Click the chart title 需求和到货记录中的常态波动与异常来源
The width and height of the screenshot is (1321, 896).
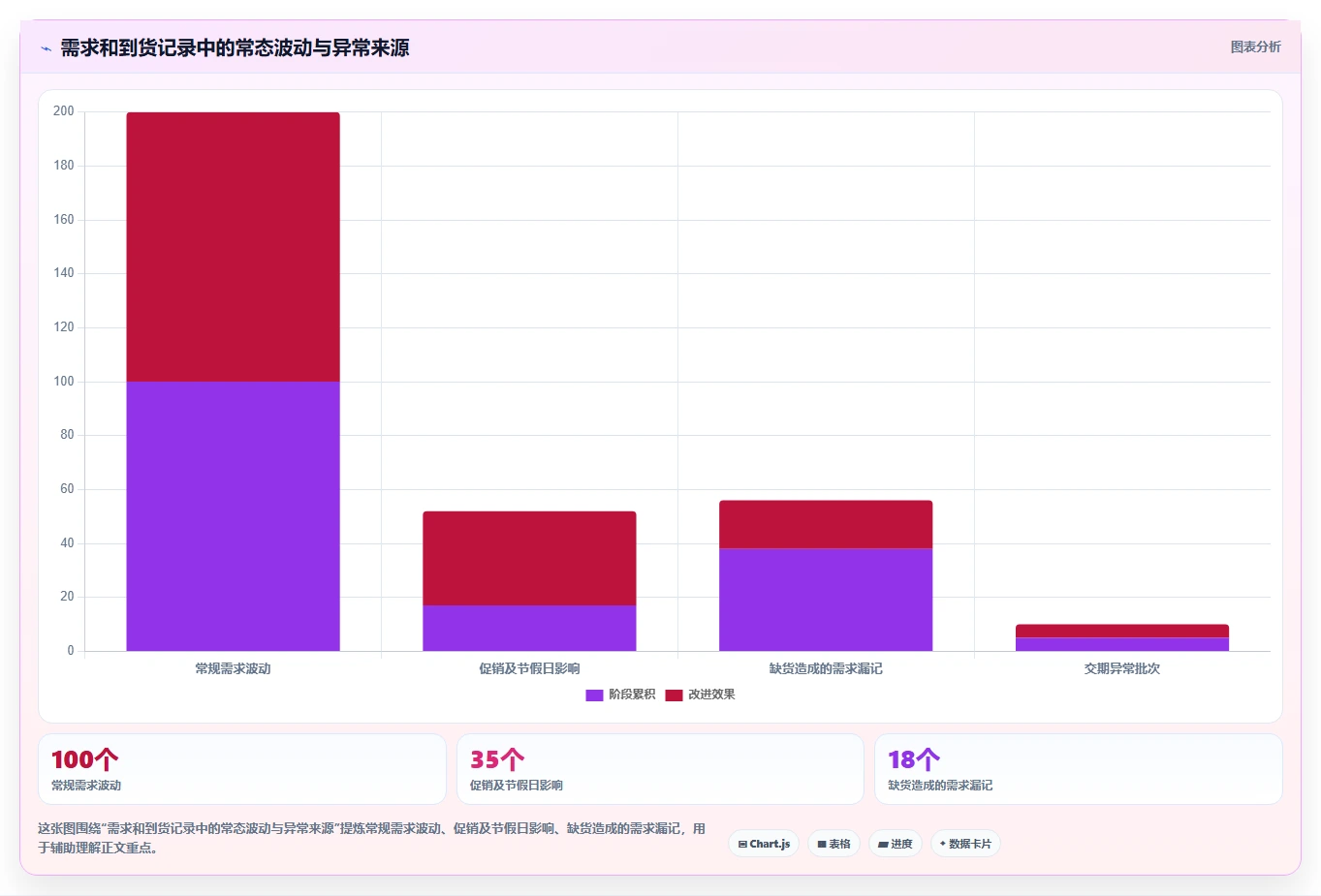pyautogui.click(x=235, y=47)
